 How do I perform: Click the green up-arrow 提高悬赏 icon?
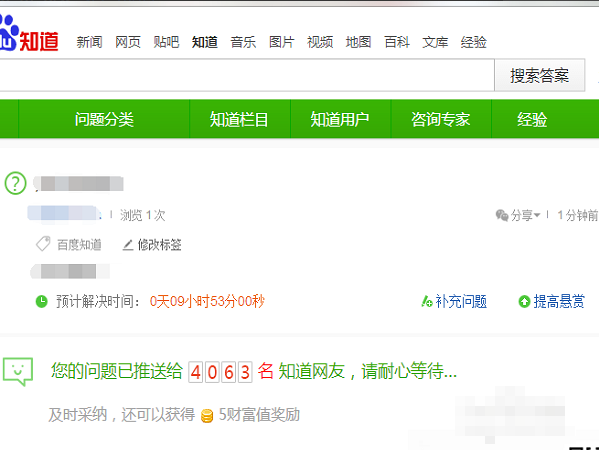pyautogui.click(x=524, y=302)
